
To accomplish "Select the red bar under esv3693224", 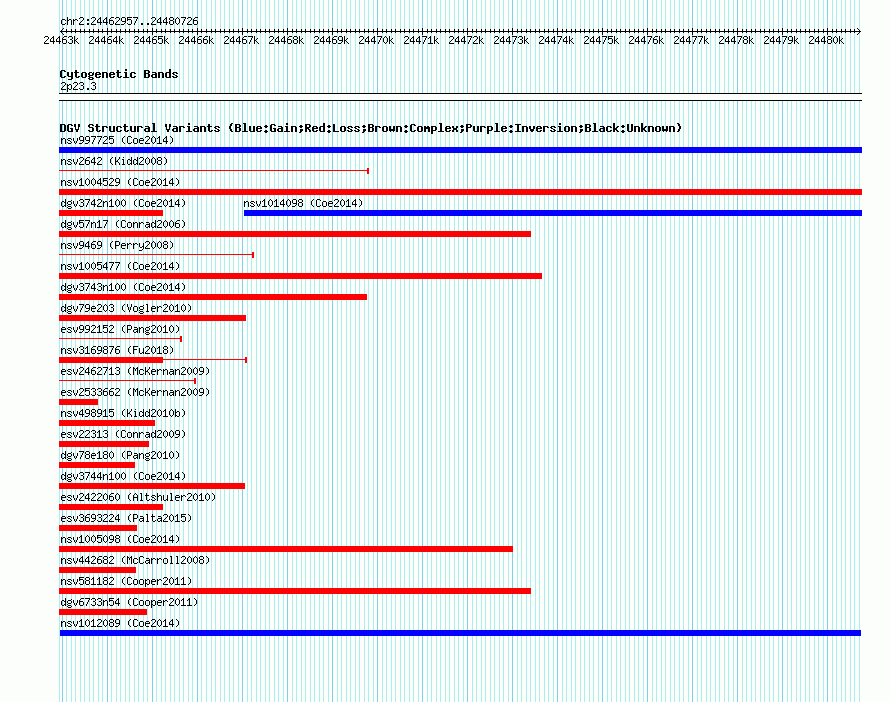I will coord(98,528).
